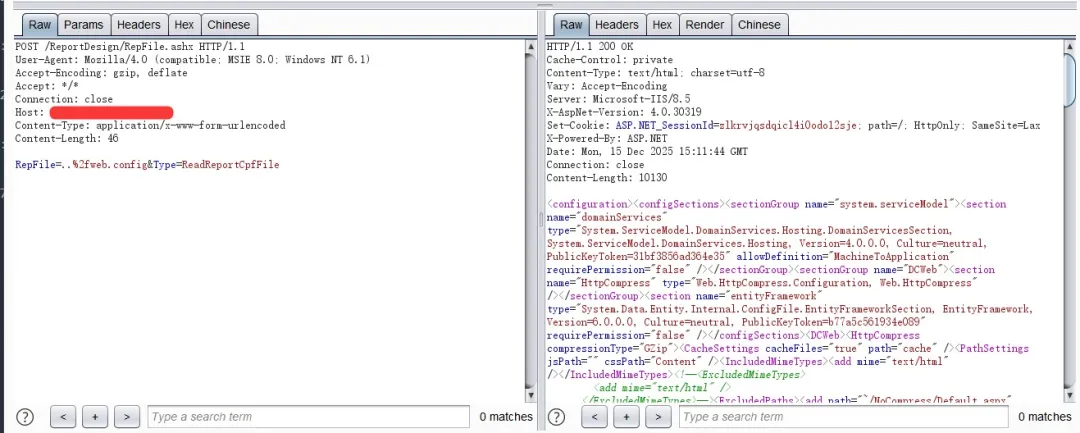The width and height of the screenshot is (1080, 433).
Task: Go to previous match in response search
Action: (x=594, y=416)
